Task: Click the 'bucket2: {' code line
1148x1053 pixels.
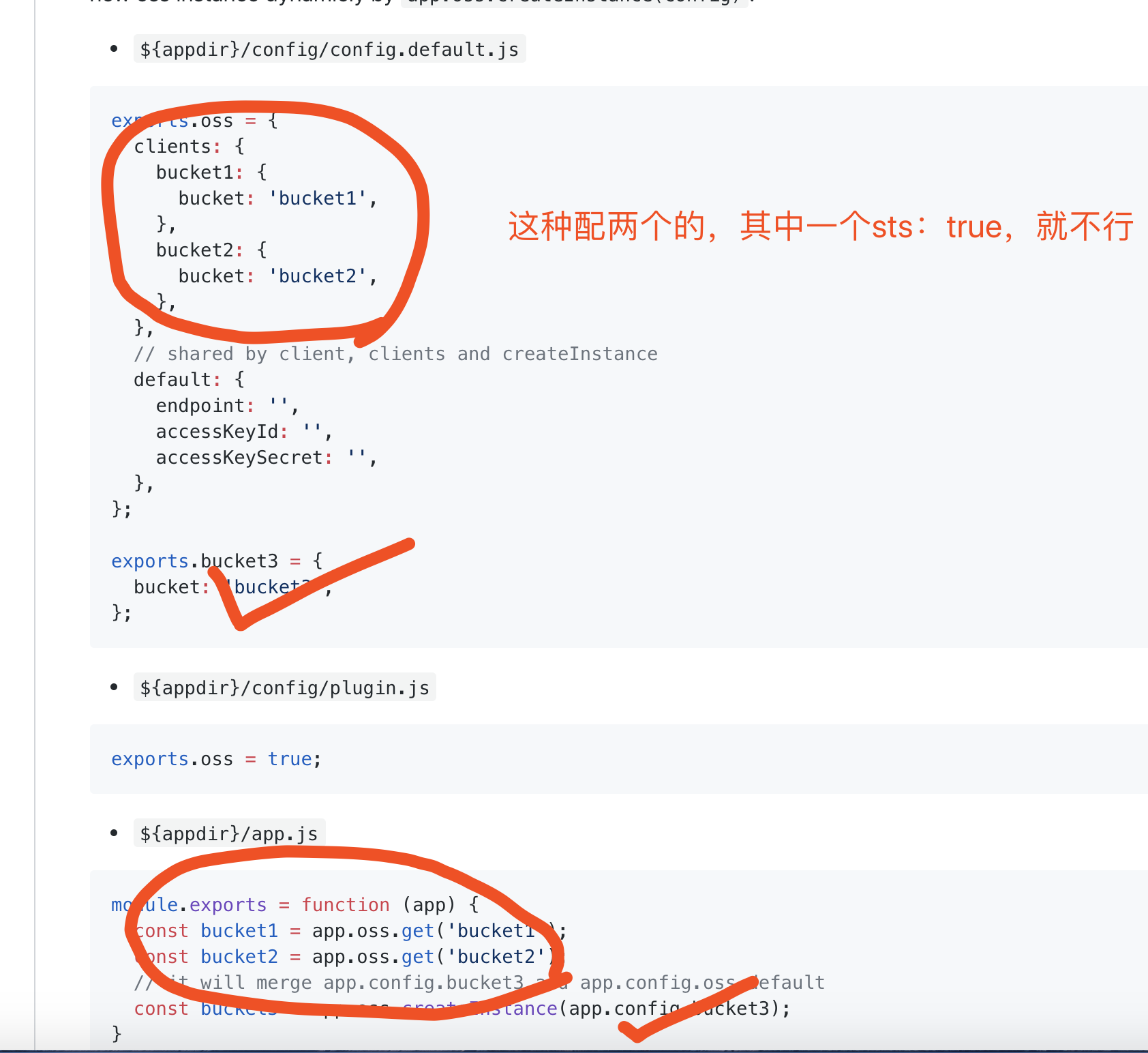Action: (x=211, y=250)
